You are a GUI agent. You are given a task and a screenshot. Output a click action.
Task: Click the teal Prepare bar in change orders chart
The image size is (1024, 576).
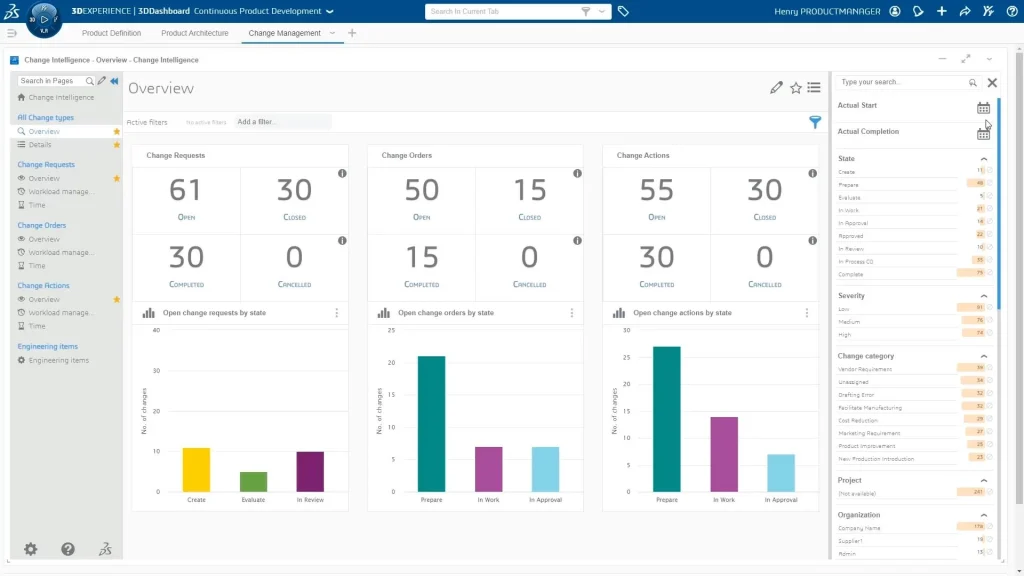tap(431, 423)
